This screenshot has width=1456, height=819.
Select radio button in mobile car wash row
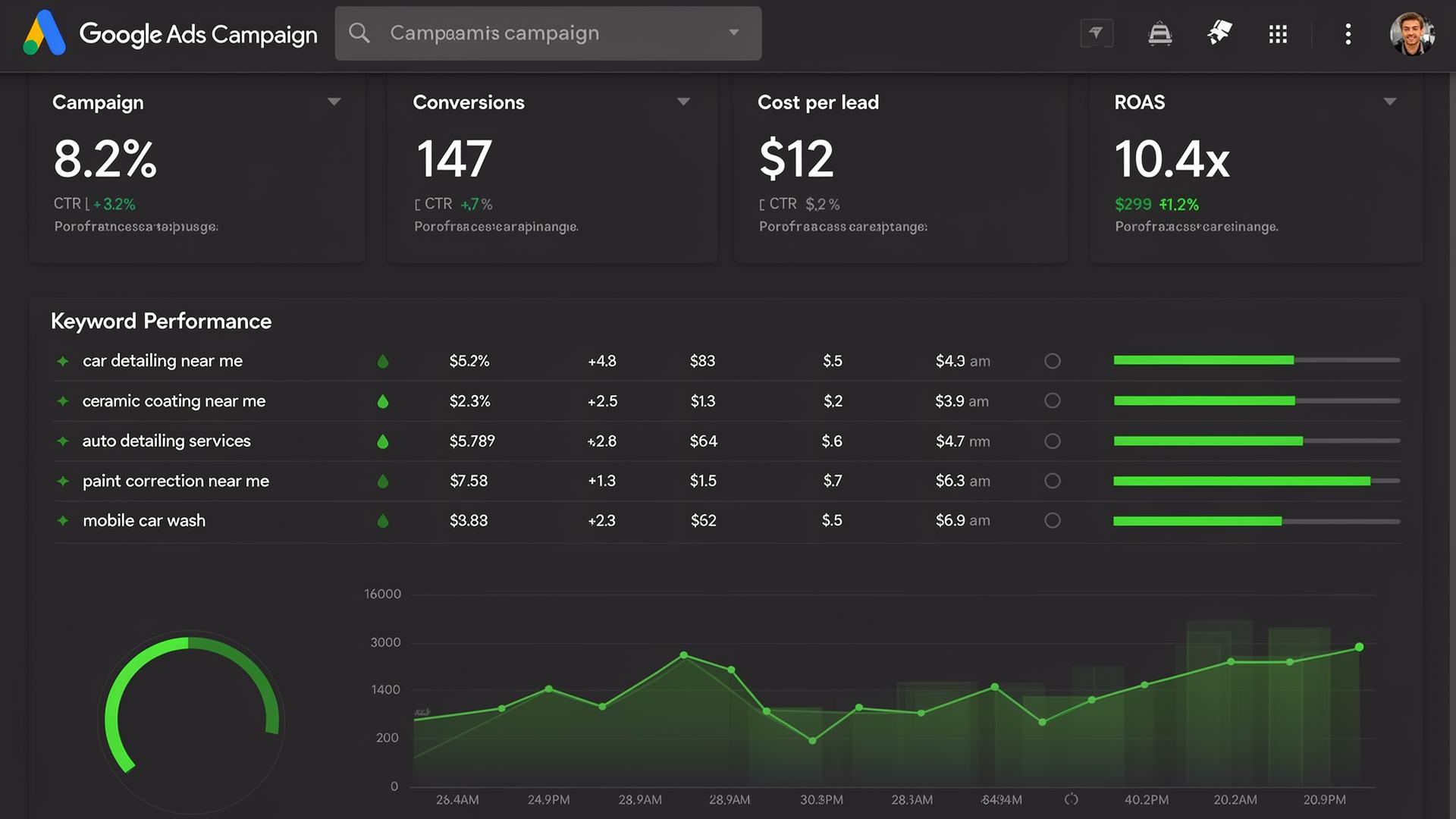(x=1053, y=520)
